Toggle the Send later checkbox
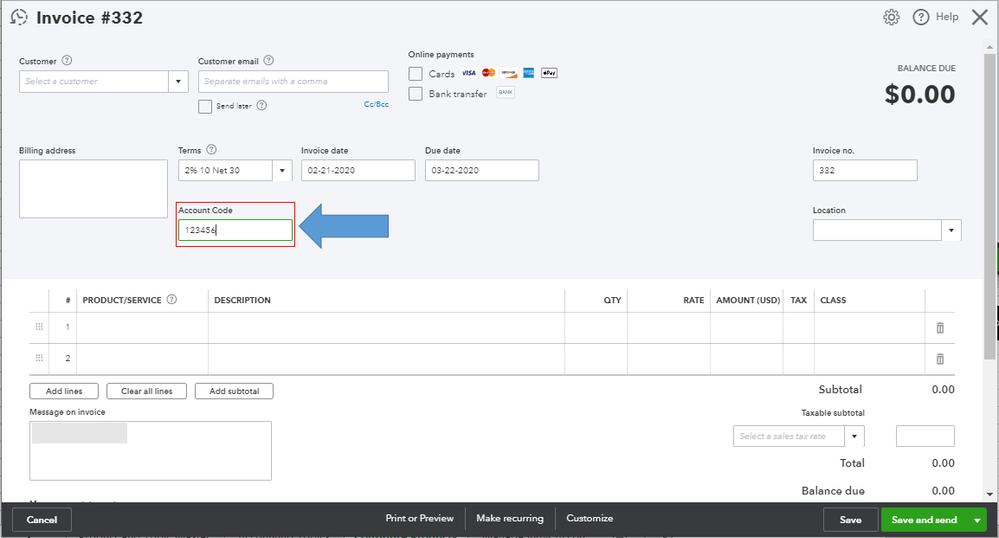 205,106
